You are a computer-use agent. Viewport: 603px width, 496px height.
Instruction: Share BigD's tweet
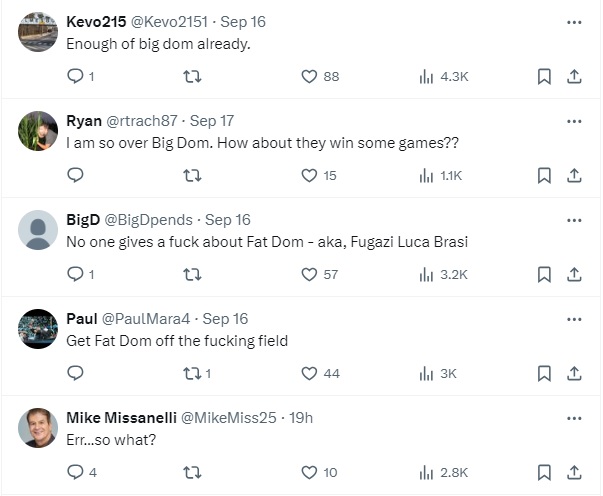coord(574,274)
